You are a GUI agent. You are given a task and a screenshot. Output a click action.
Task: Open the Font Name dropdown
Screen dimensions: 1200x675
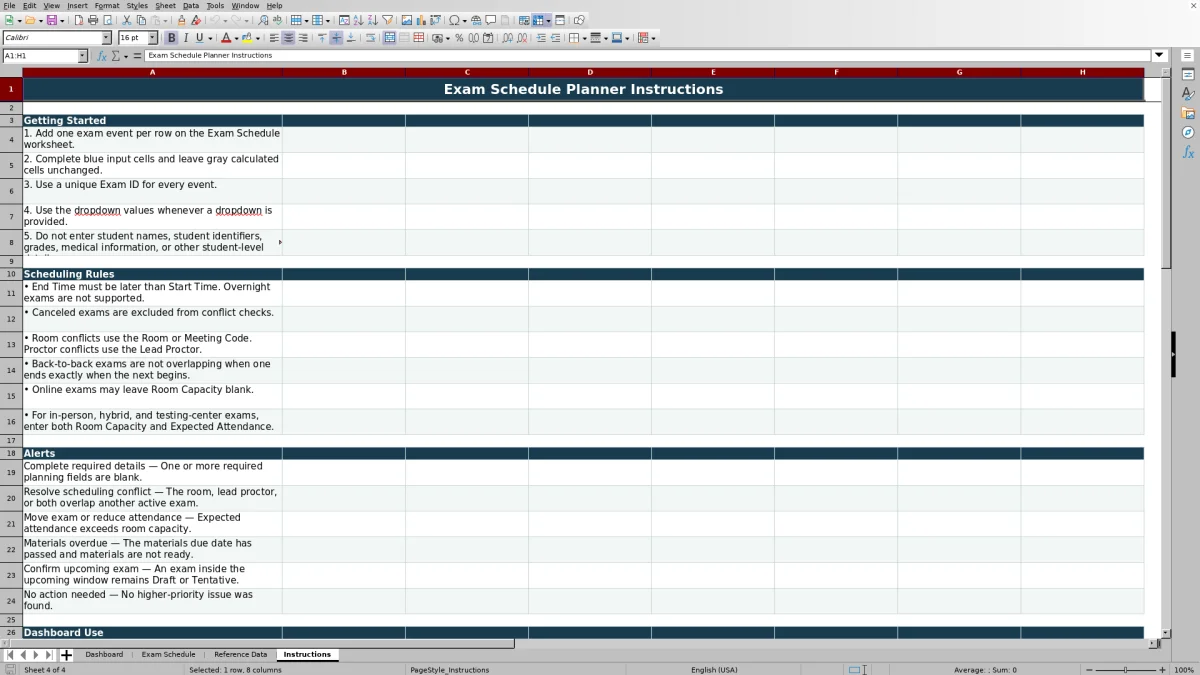[107, 38]
